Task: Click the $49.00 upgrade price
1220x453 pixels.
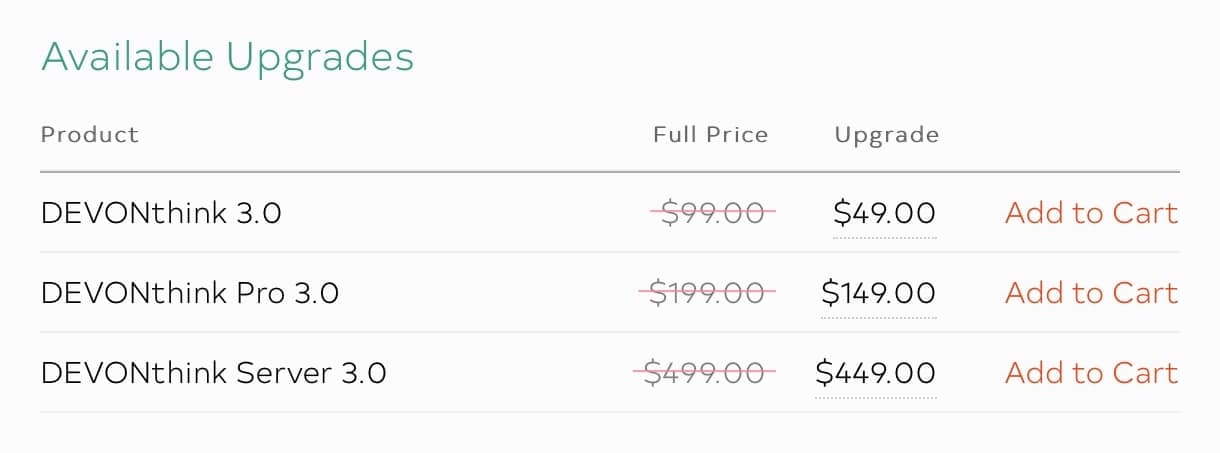Action: click(x=884, y=213)
